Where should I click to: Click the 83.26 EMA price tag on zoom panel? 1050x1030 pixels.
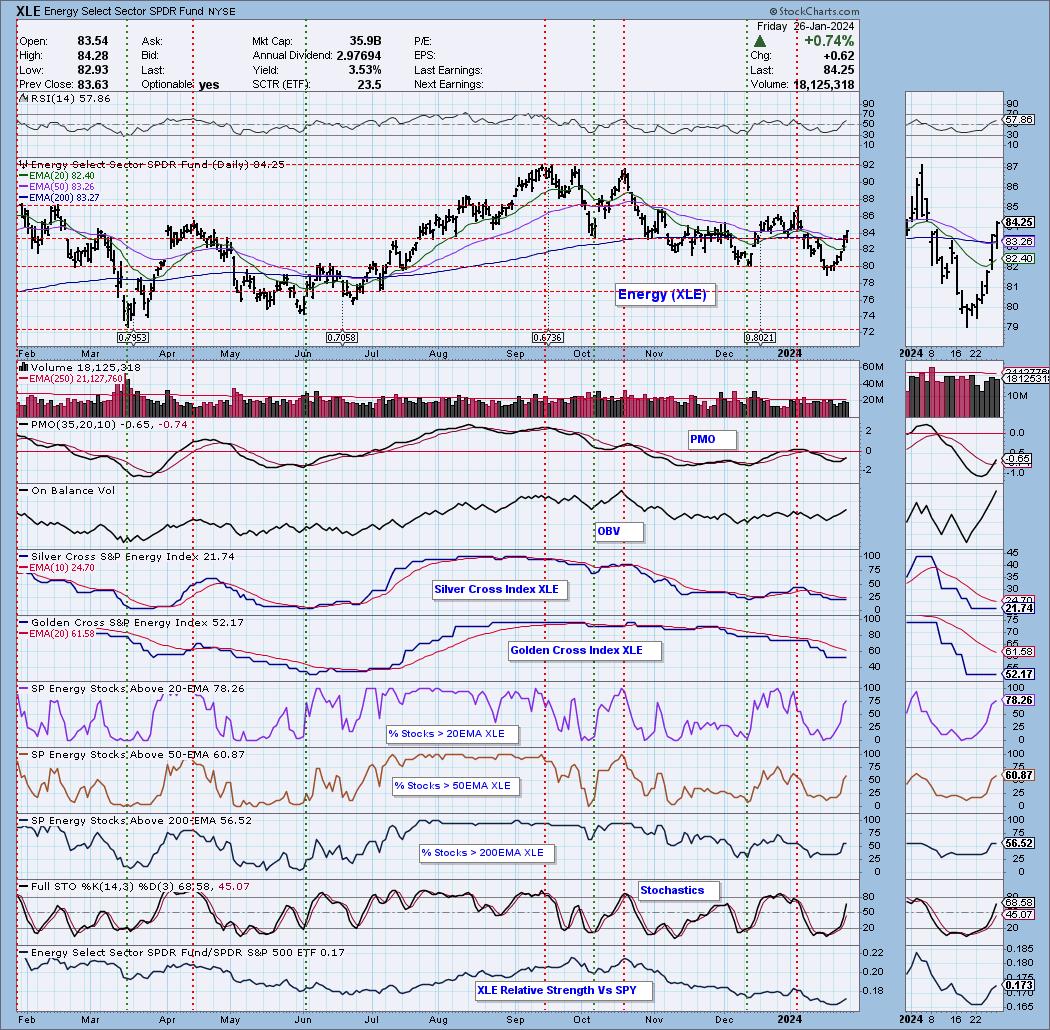tap(1019, 241)
